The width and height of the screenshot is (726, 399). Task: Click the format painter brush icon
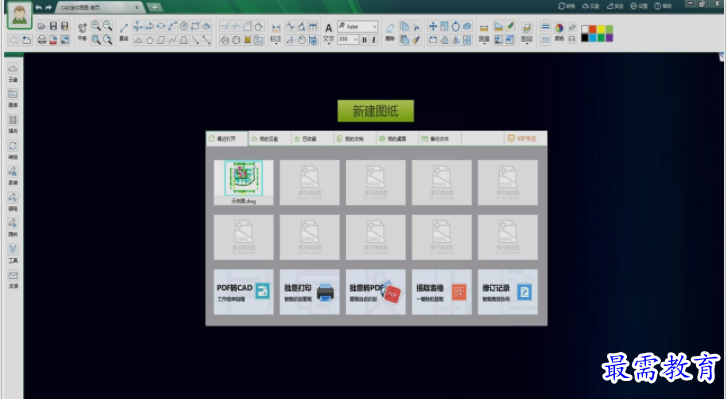(x=416, y=40)
